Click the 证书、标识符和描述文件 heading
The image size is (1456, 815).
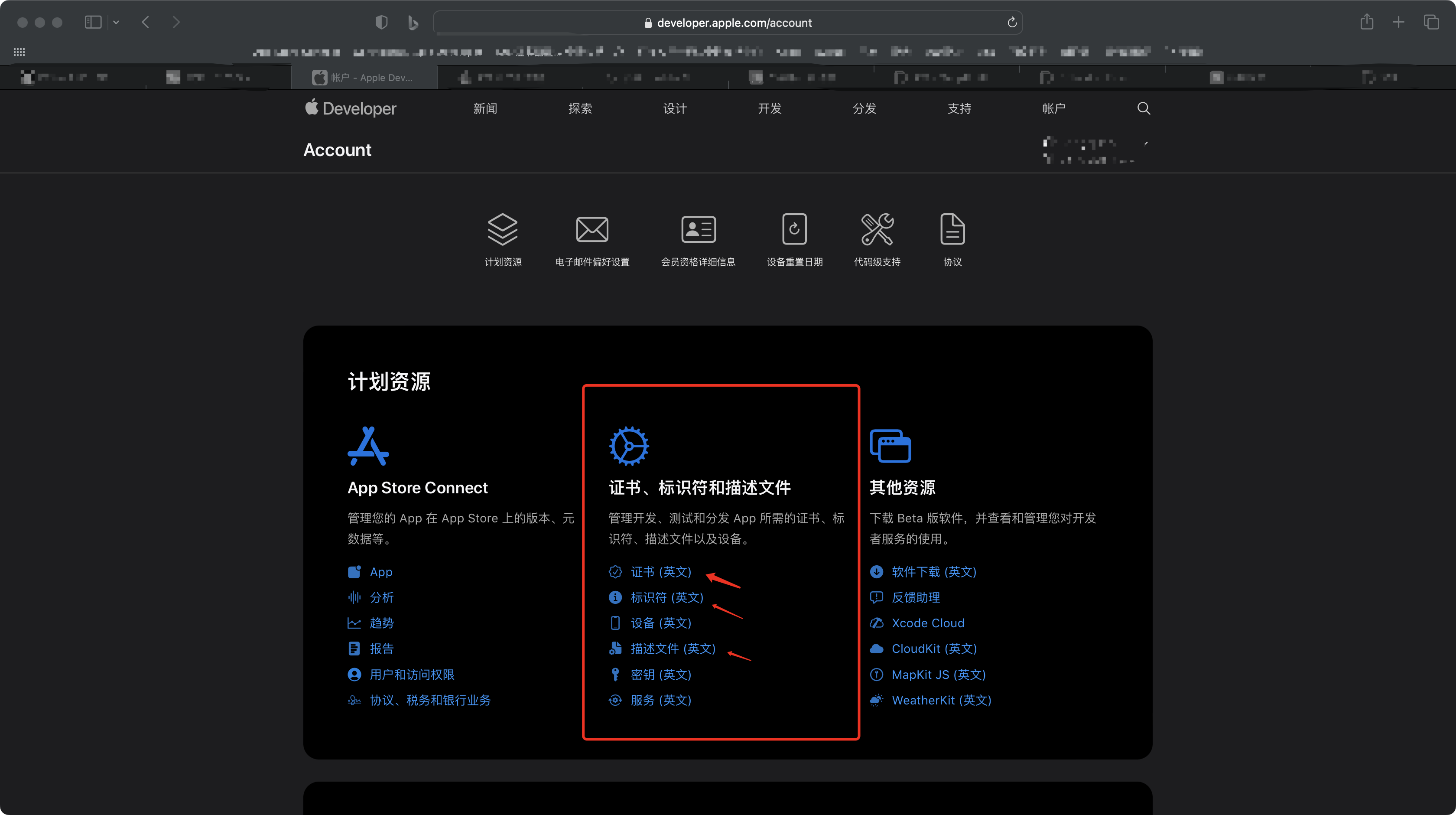click(699, 488)
